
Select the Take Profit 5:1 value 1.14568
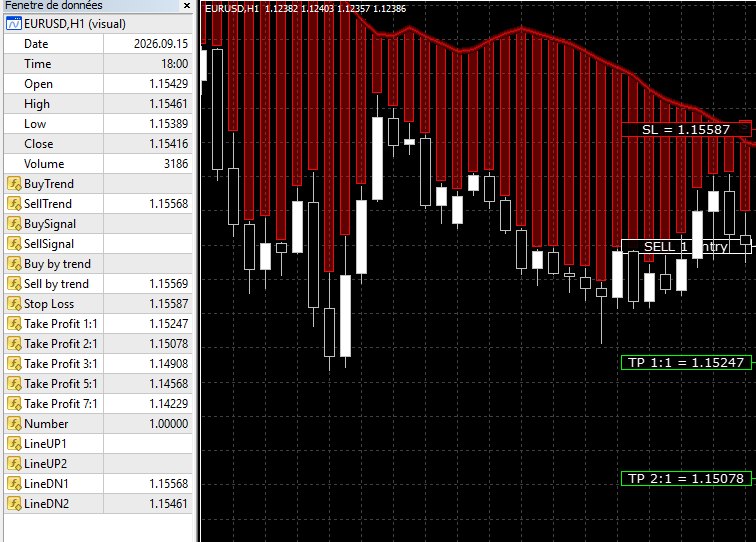coord(169,384)
